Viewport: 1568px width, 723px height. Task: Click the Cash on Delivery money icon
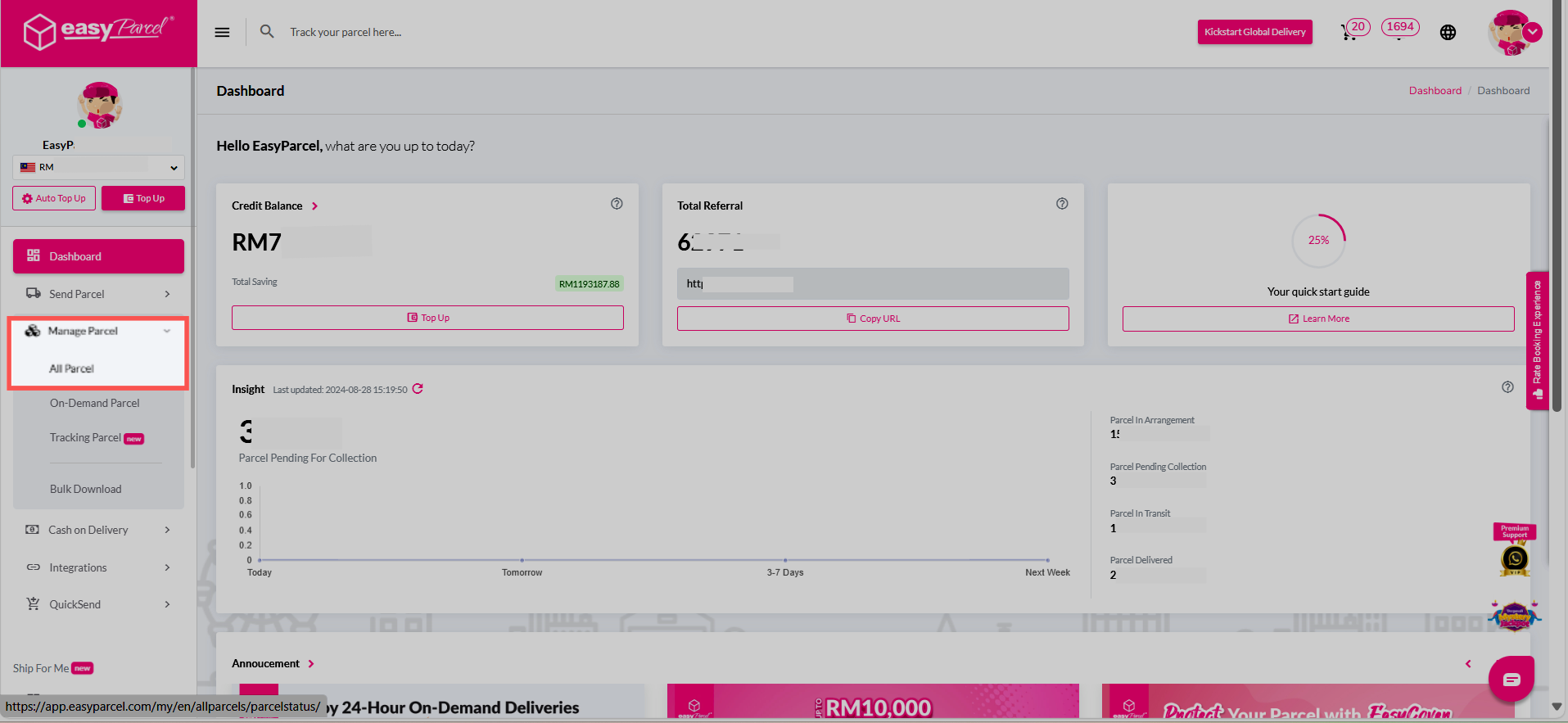(x=33, y=530)
